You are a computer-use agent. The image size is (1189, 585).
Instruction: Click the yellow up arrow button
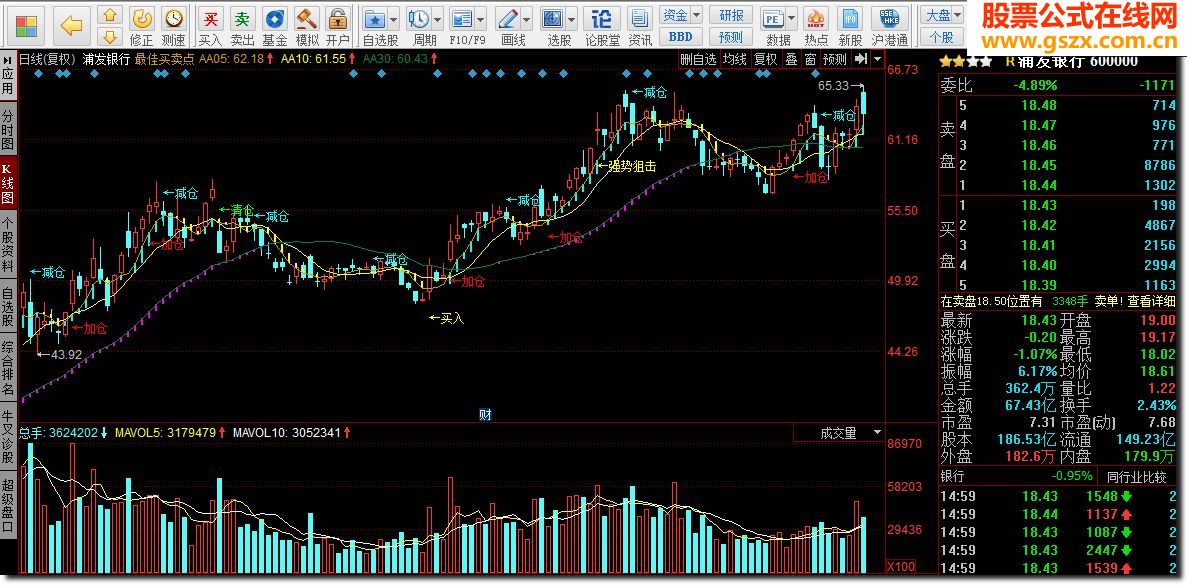(x=110, y=15)
